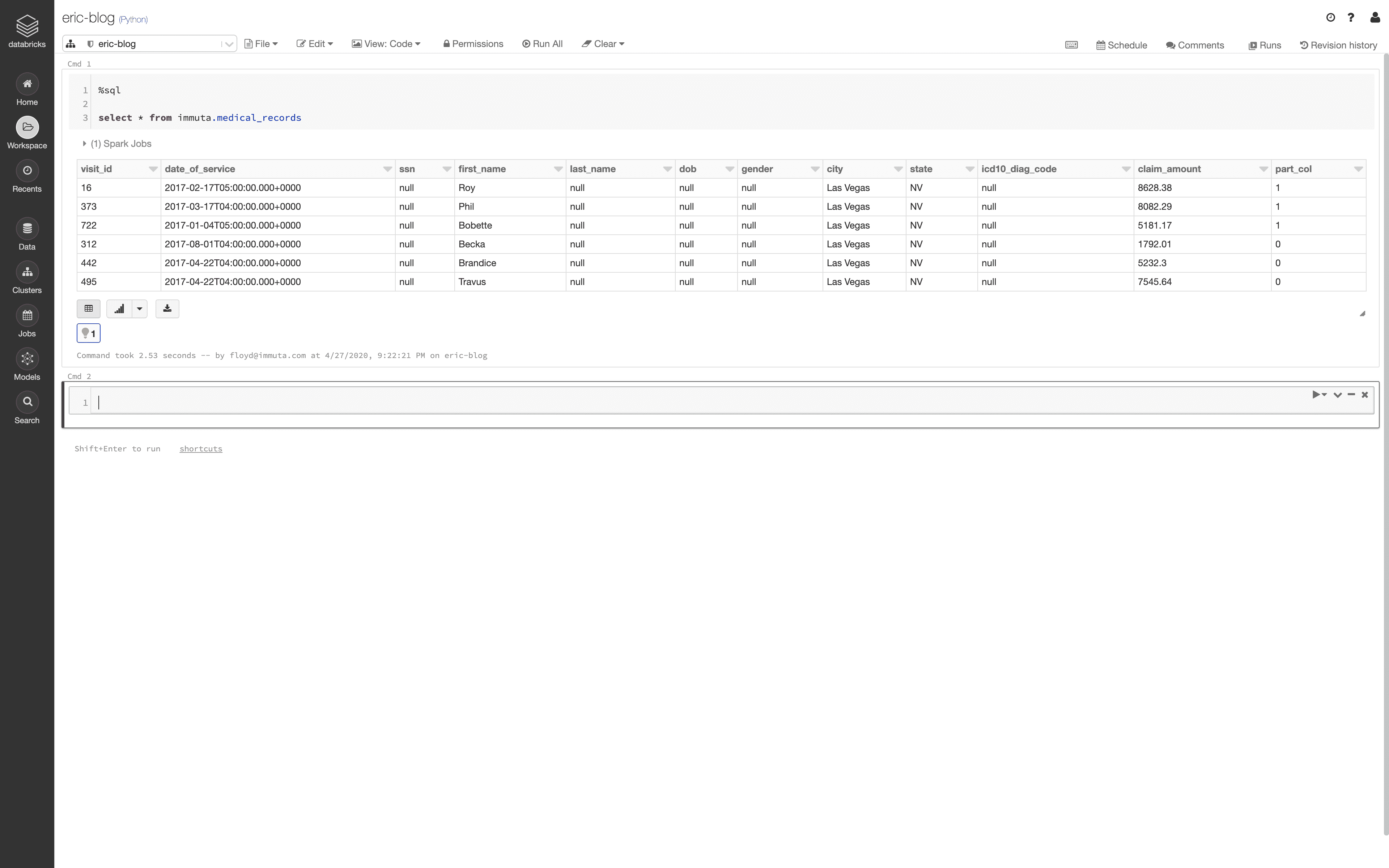
Task: Open the Schedule panel
Action: 1122,45
